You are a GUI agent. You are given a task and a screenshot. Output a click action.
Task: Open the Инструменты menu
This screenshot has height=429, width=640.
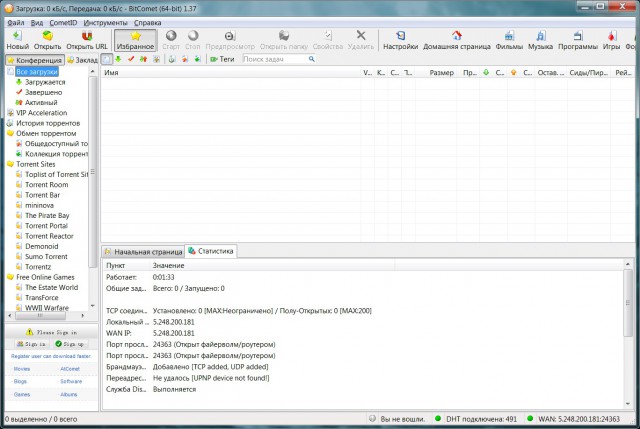tap(105, 23)
